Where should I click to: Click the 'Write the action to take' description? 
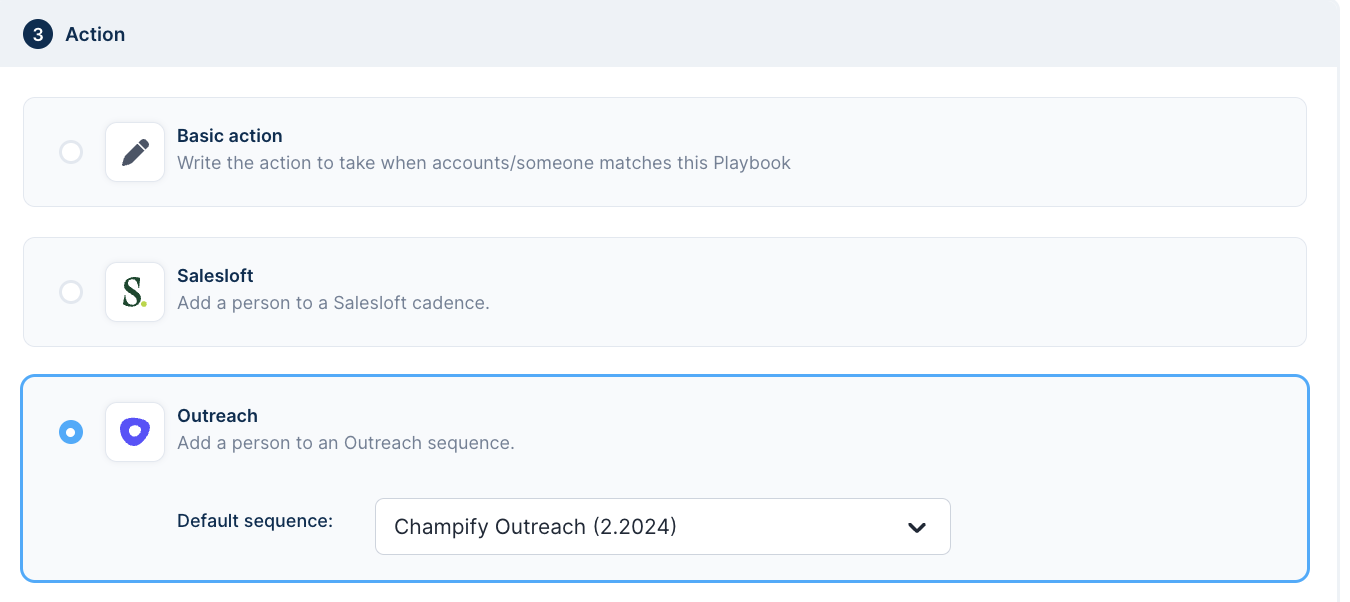pos(484,162)
